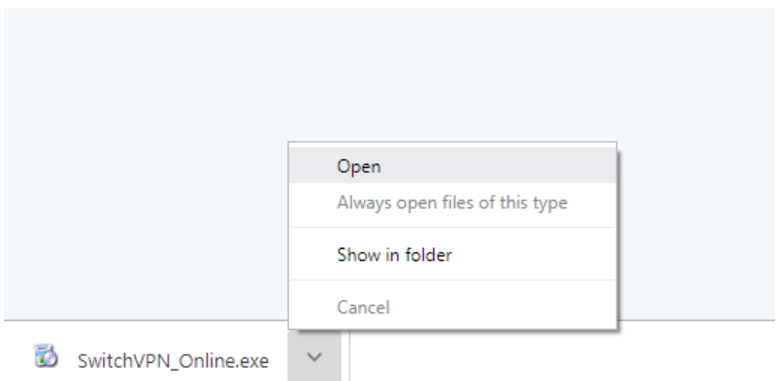Screen dimensions: 779x381
Task: Launch the downloaded file via Open
Action: [x=453, y=166]
